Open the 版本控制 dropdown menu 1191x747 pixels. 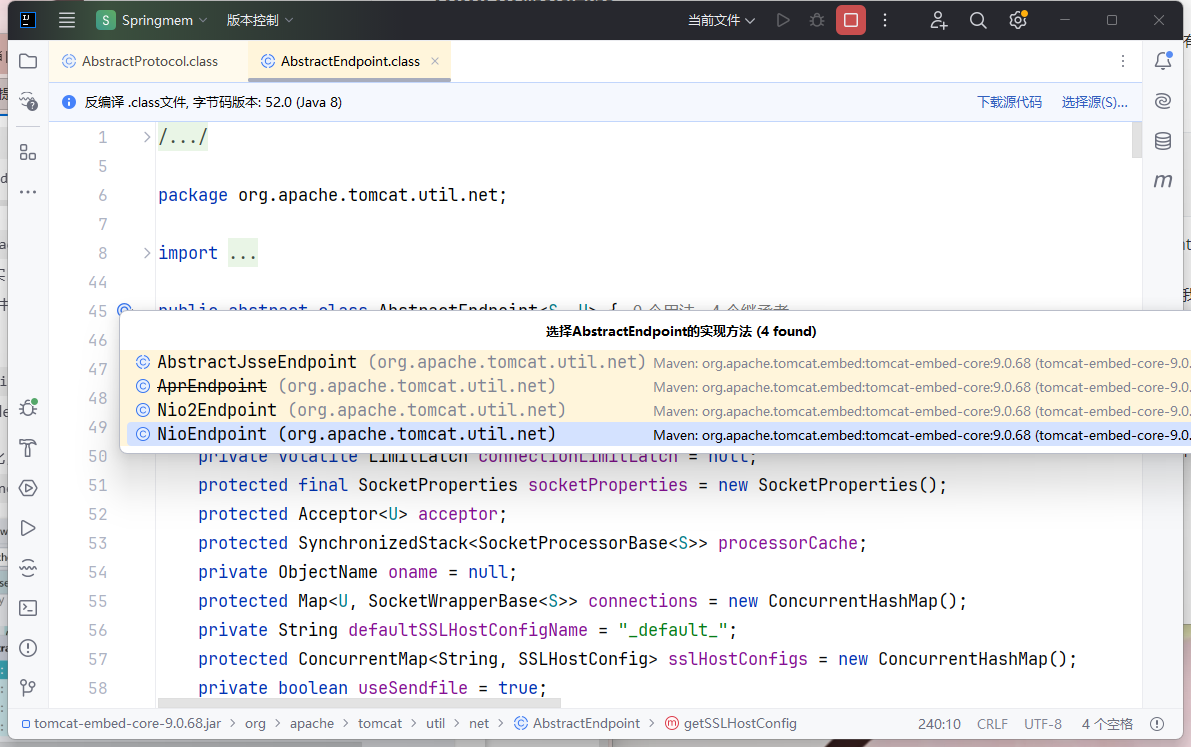[260, 20]
